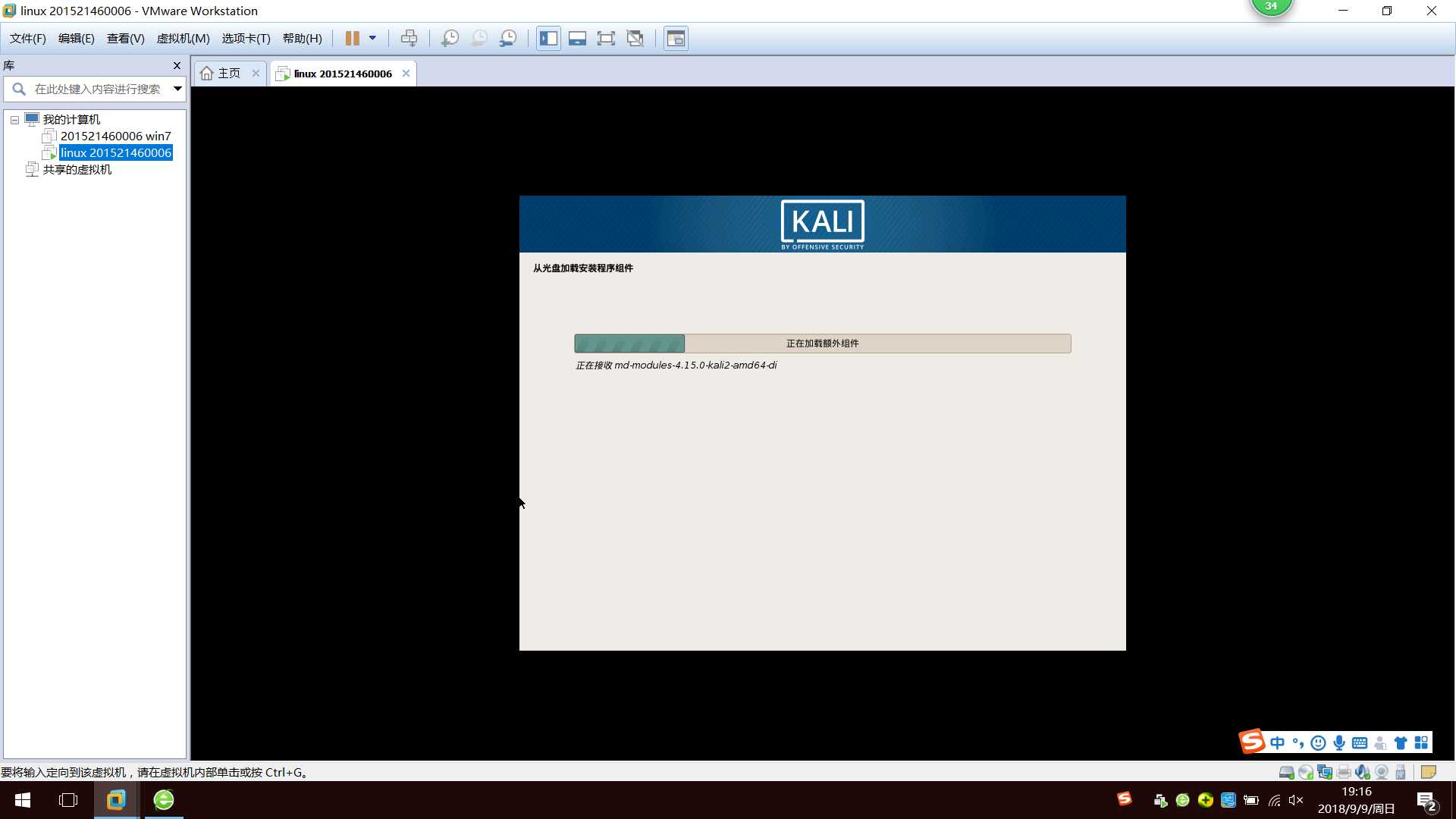
Task: Pause the virtual machine with toolbar pause icon
Action: pos(352,39)
